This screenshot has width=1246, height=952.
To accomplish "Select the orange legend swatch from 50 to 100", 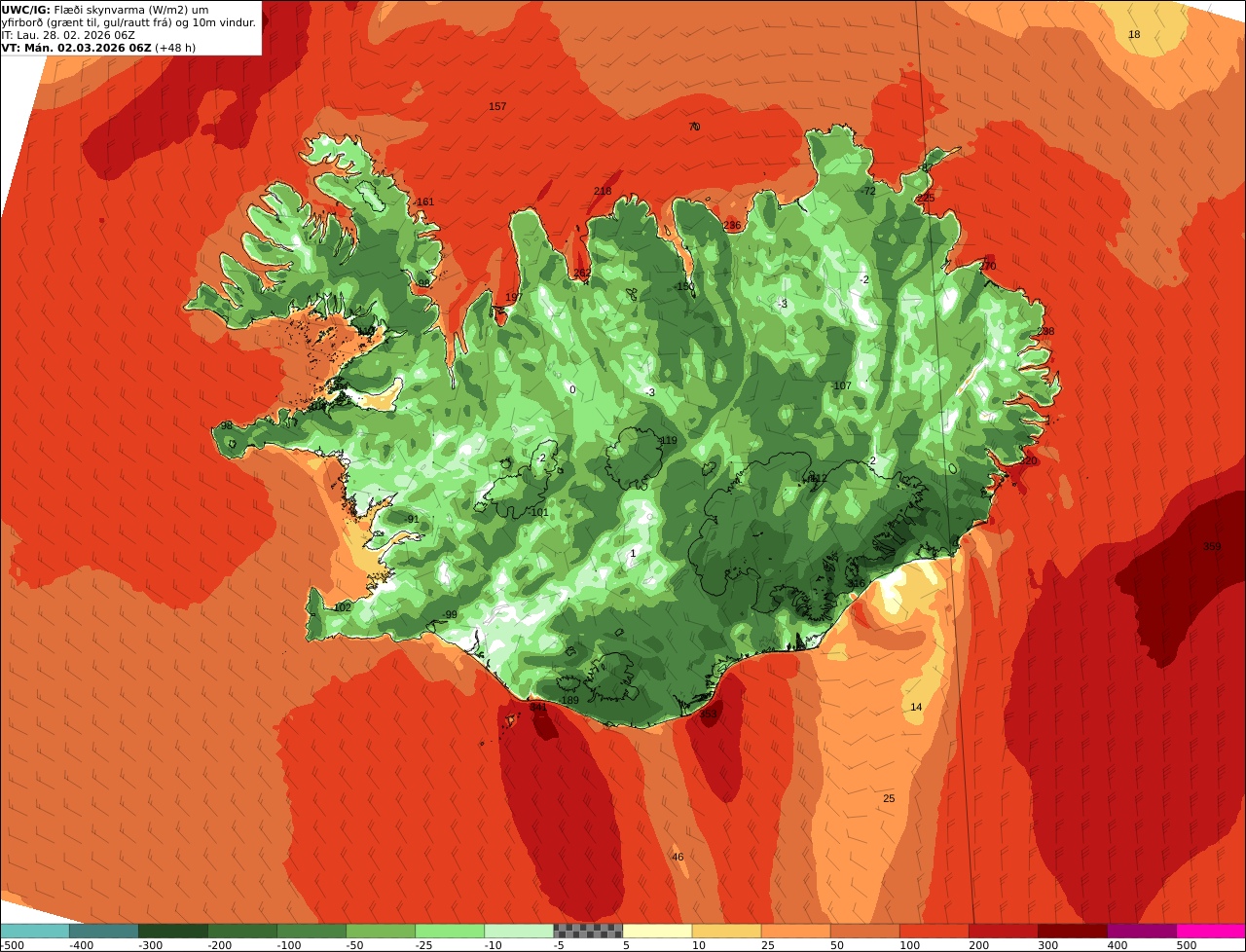I will pyautogui.click(x=864, y=931).
